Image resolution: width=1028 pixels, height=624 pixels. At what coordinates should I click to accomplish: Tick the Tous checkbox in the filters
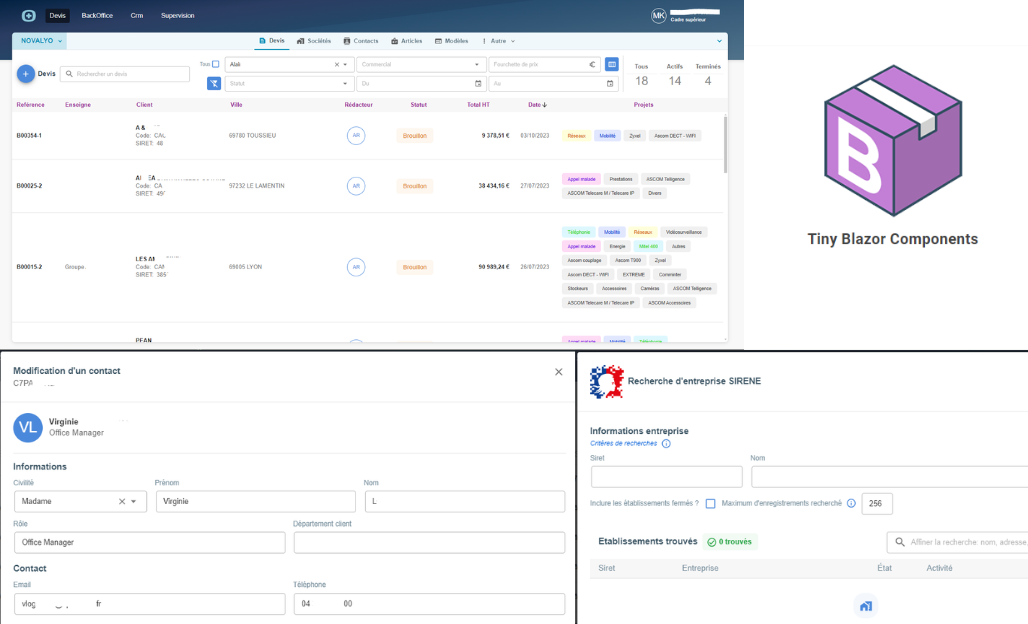pos(215,64)
